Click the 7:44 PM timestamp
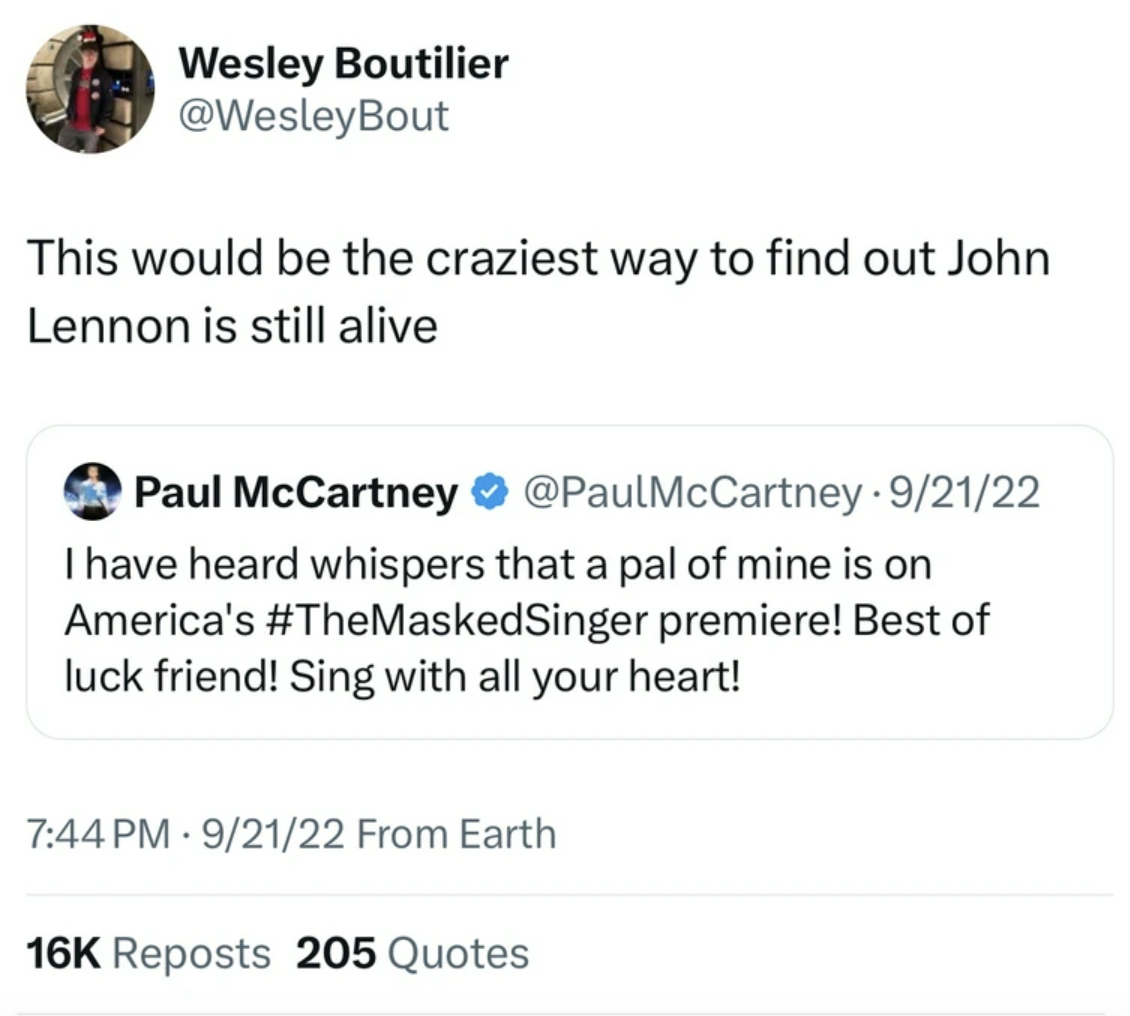 coord(95,833)
